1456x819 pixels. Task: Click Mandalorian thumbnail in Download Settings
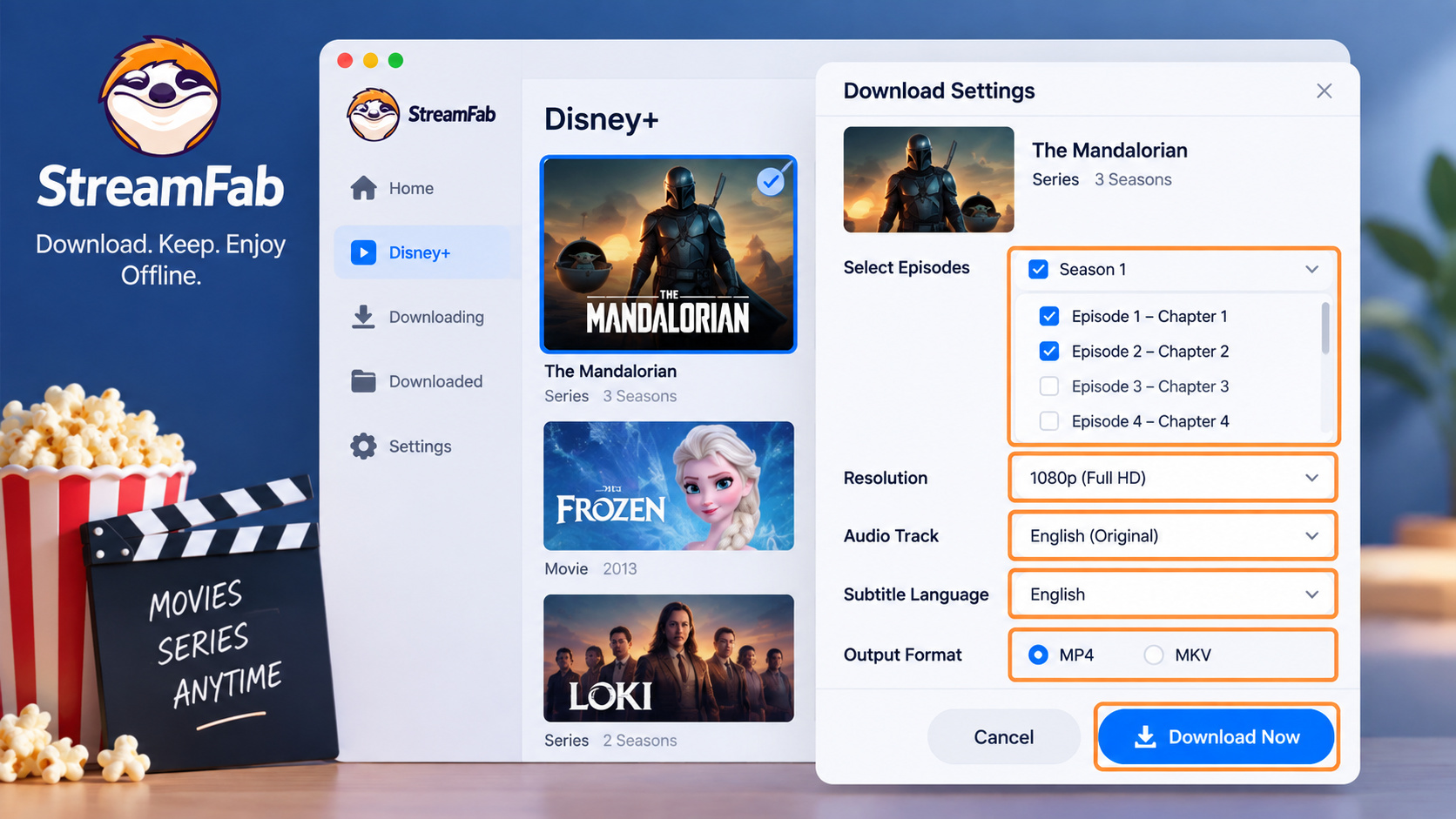[x=928, y=179]
